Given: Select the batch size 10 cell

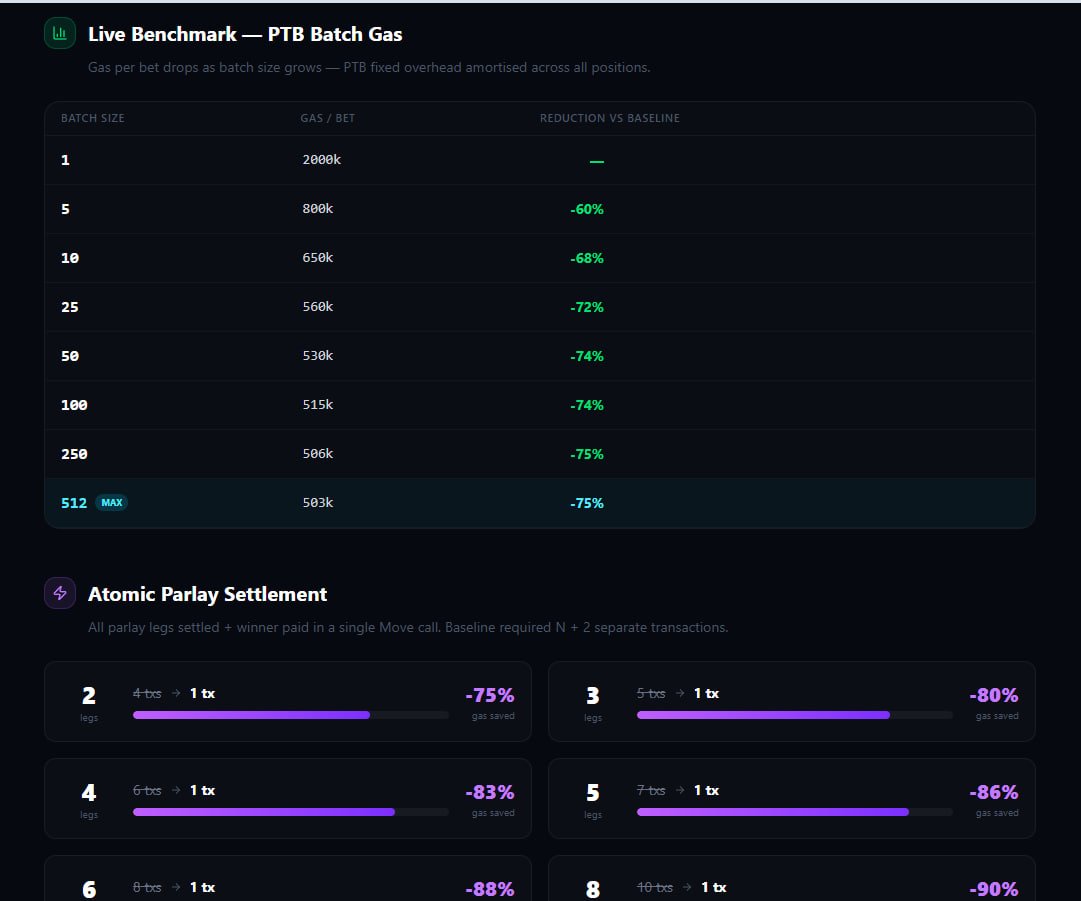Looking at the screenshot, I should [70, 258].
